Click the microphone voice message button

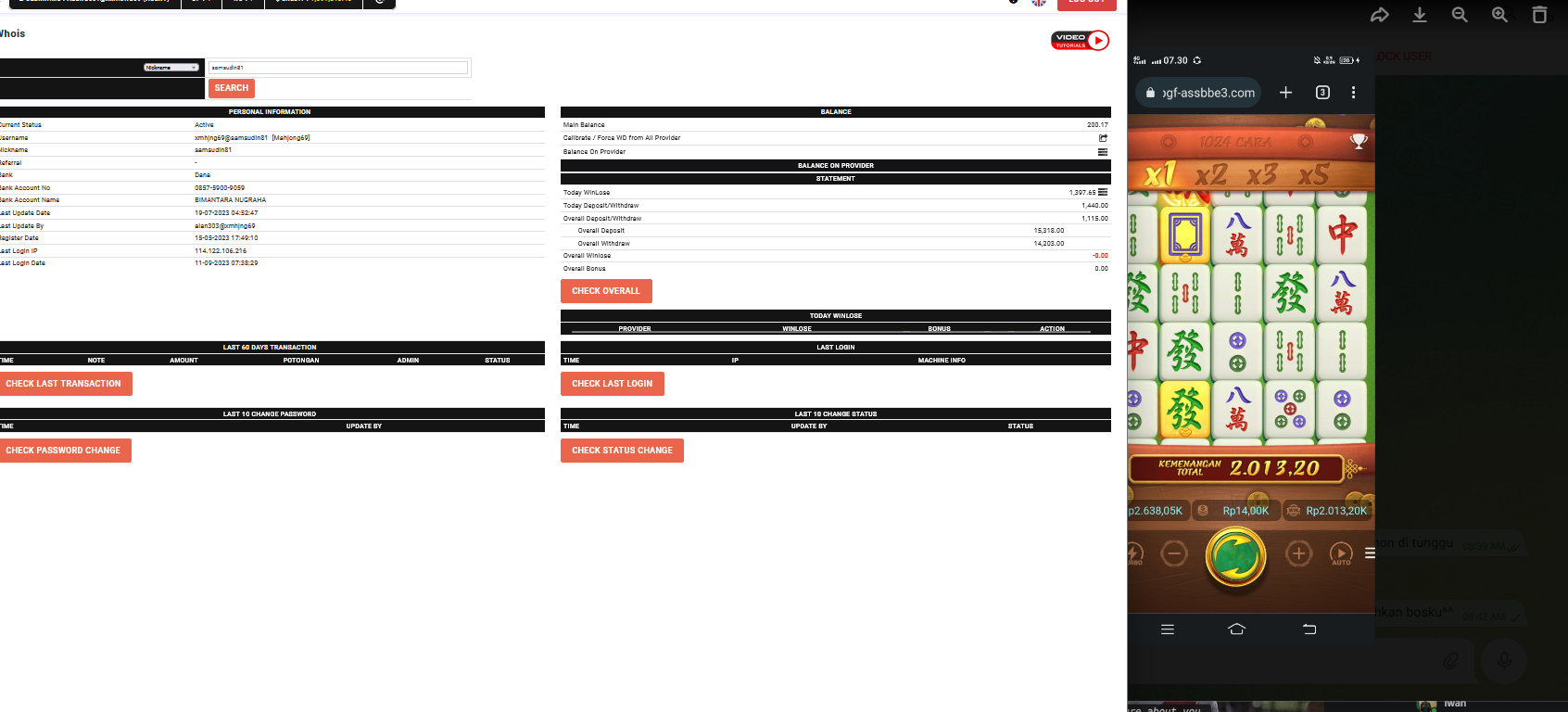pyautogui.click(x=1504, y=661)
